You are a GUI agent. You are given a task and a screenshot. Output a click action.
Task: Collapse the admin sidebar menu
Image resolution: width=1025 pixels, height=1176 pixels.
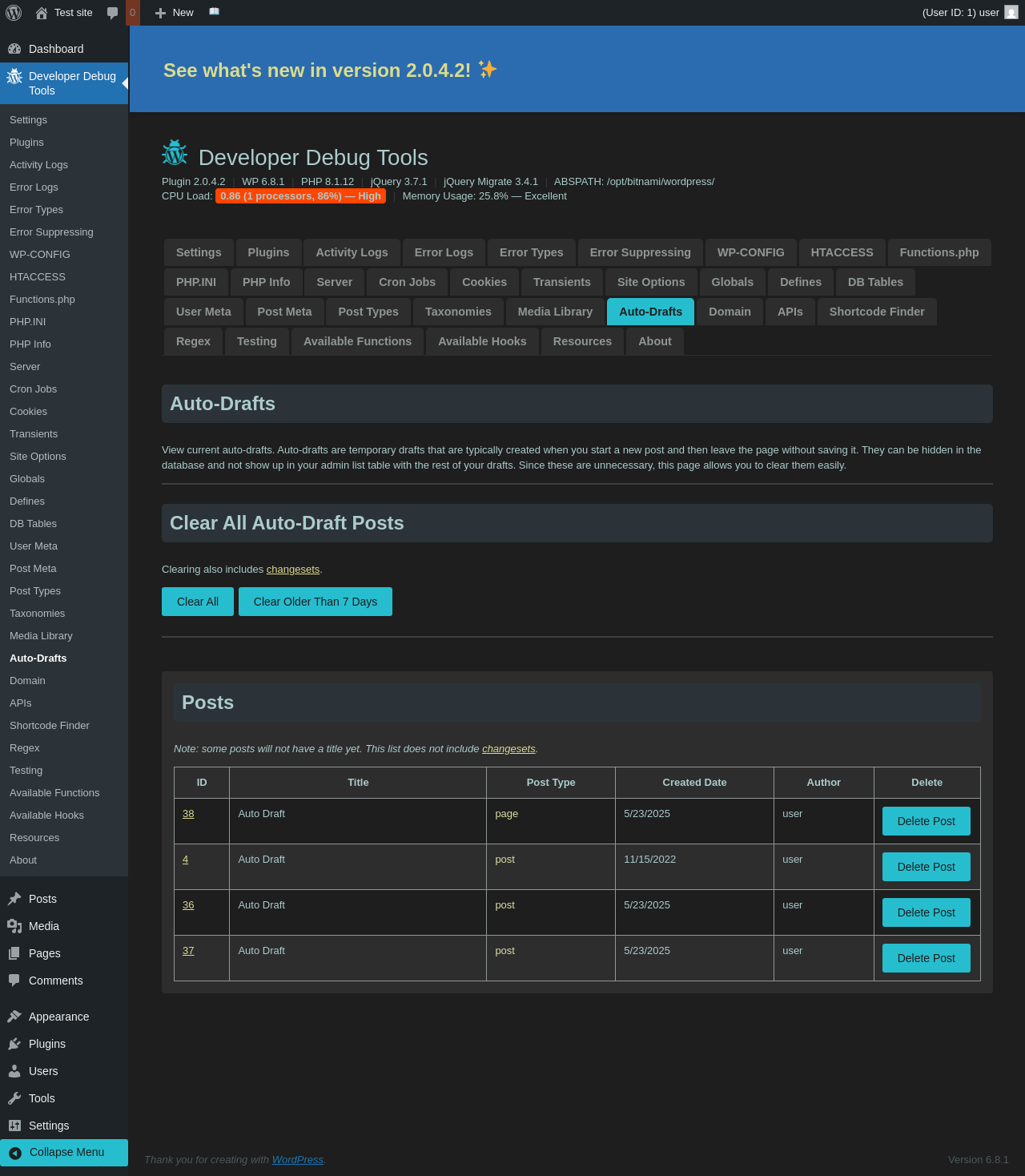(x=64, y=1152)
